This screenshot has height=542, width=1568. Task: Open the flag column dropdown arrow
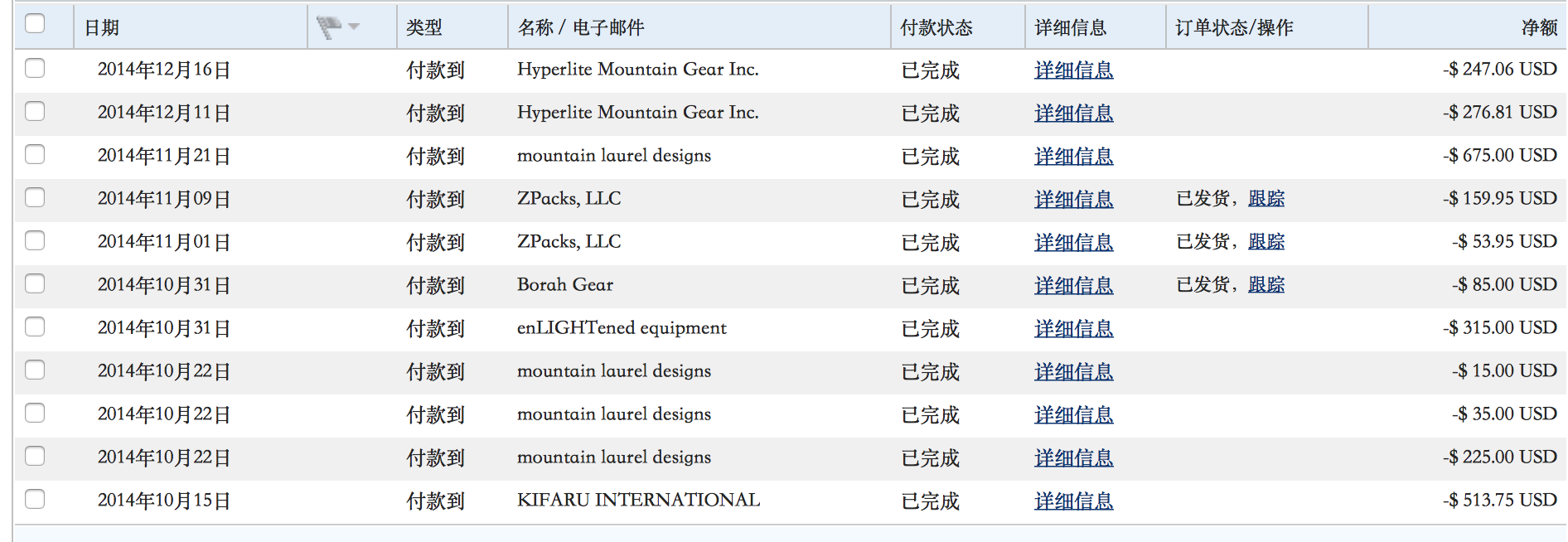pos(354,27)
